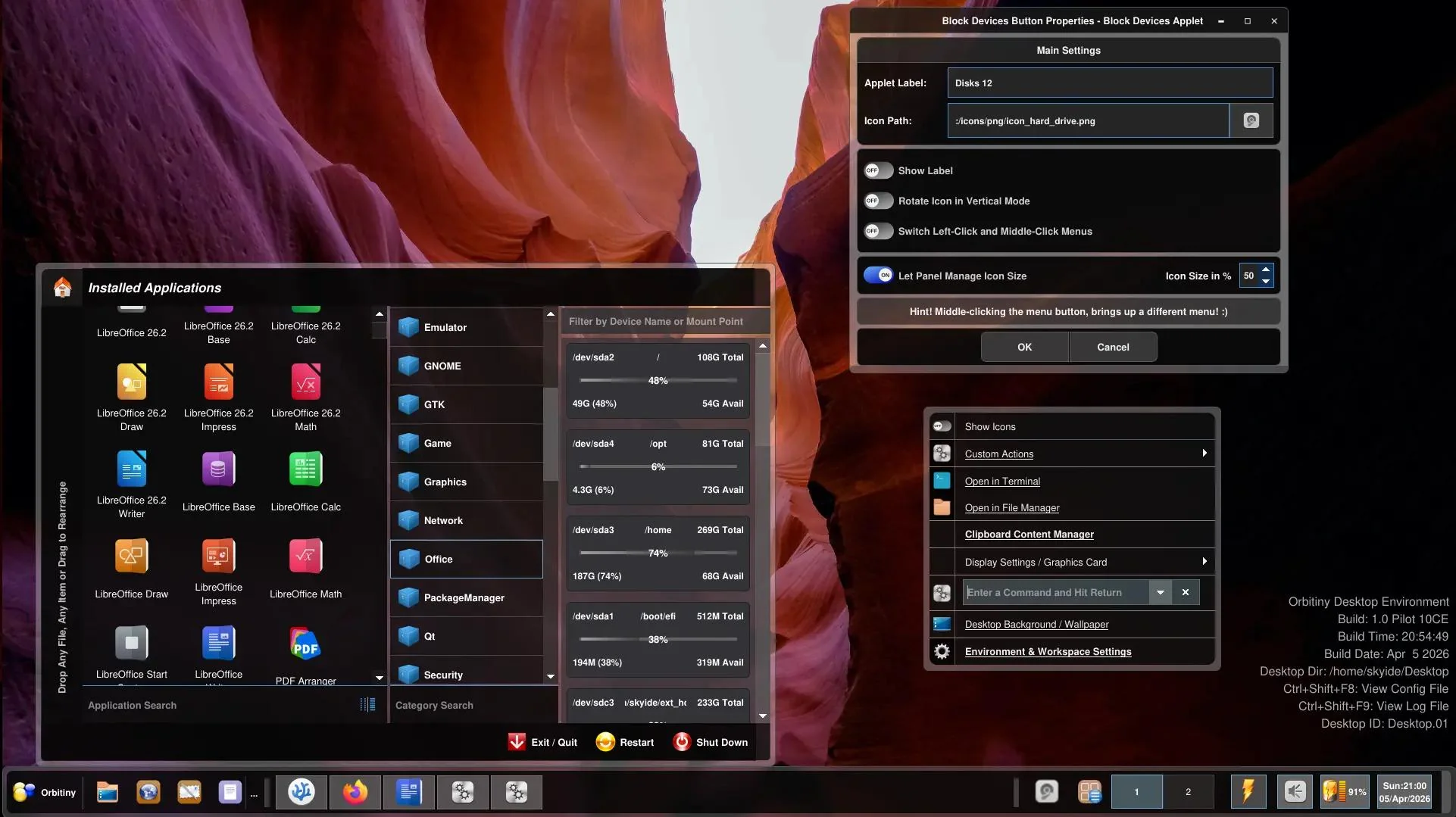Open the command history dropdown arrow
Viewport: 1456px width, 817px height.
pos(1160,592)
